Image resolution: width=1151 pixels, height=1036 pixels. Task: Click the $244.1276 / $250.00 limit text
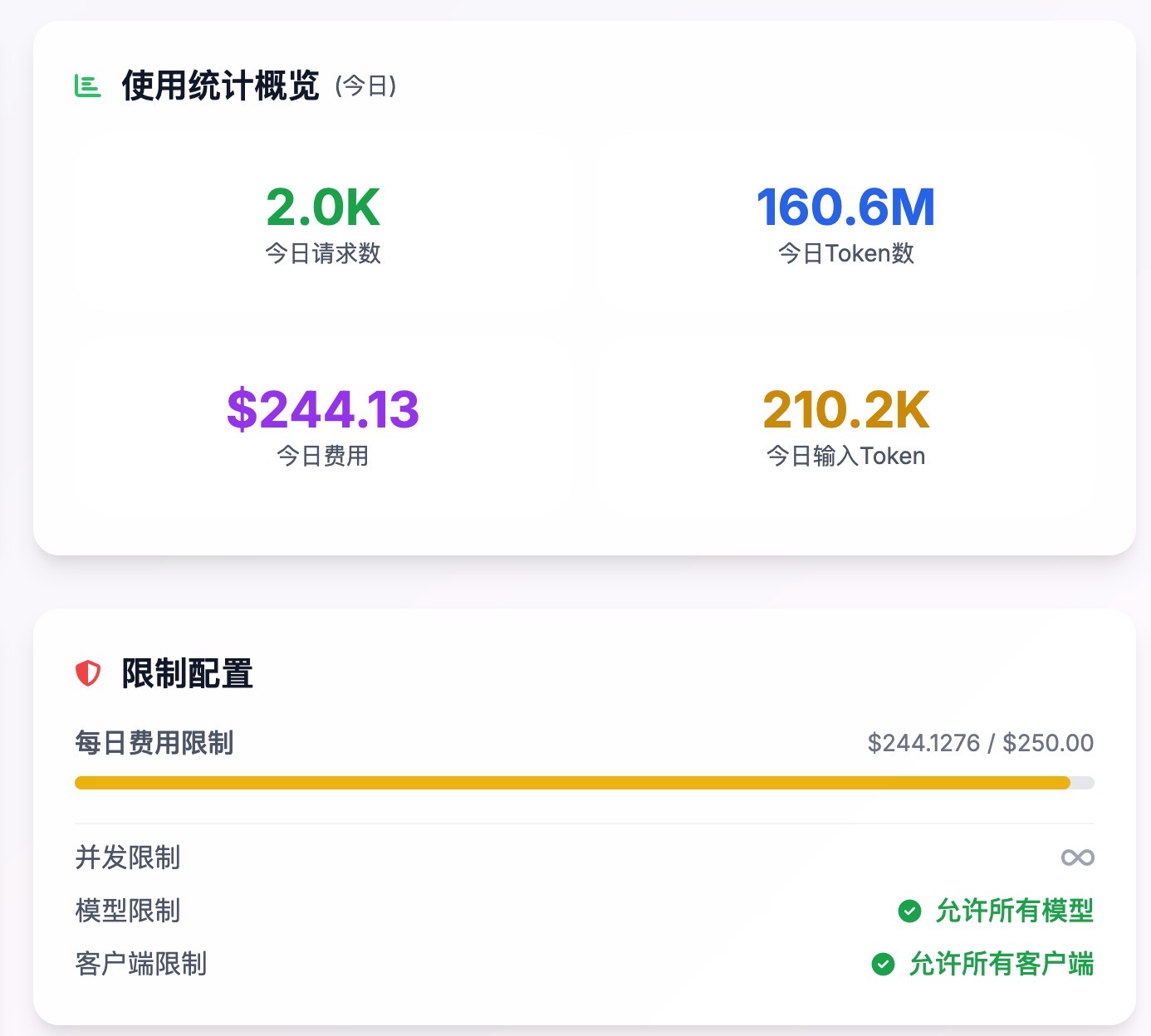tap(980, 742)
